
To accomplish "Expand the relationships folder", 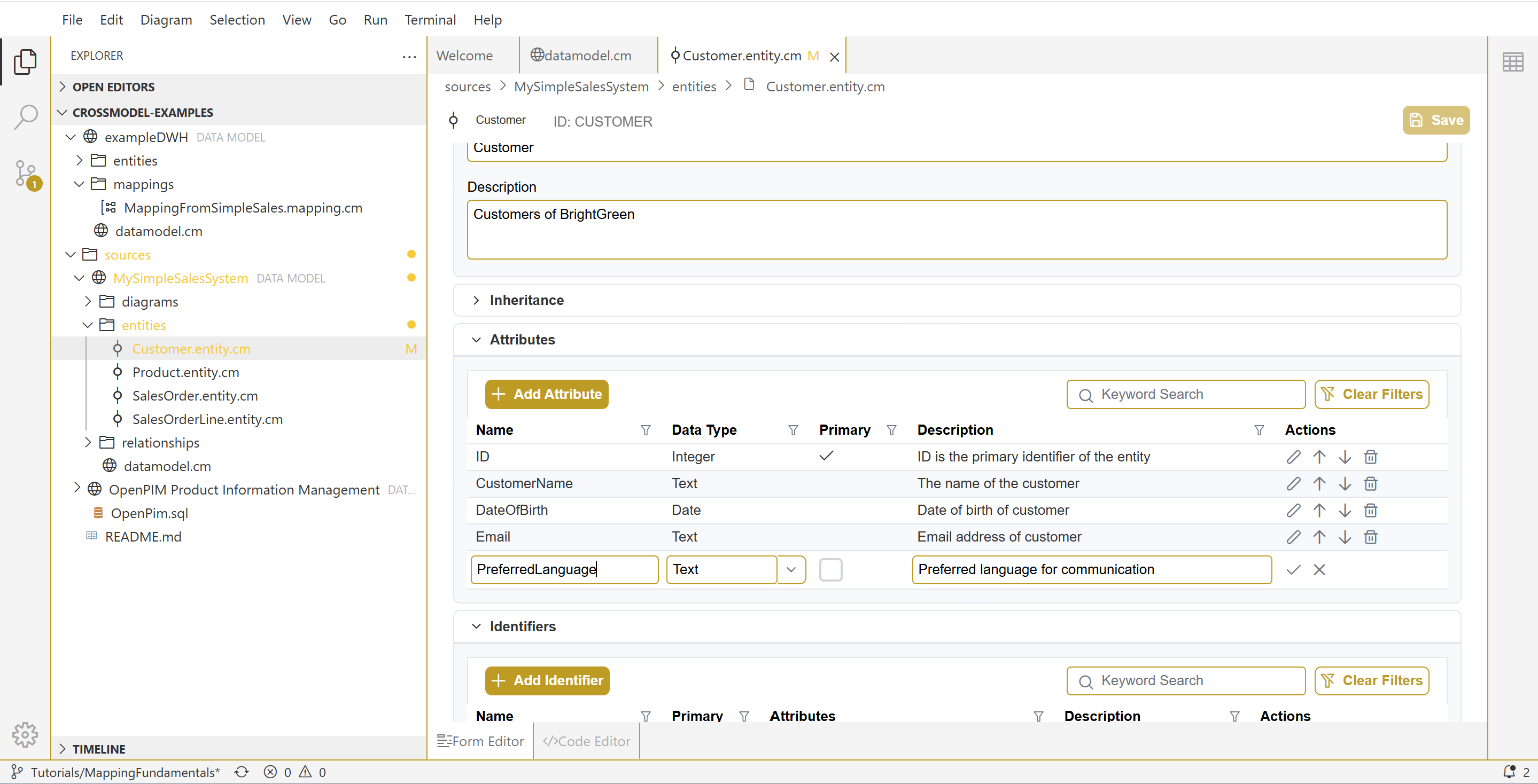I will [160, 443].
